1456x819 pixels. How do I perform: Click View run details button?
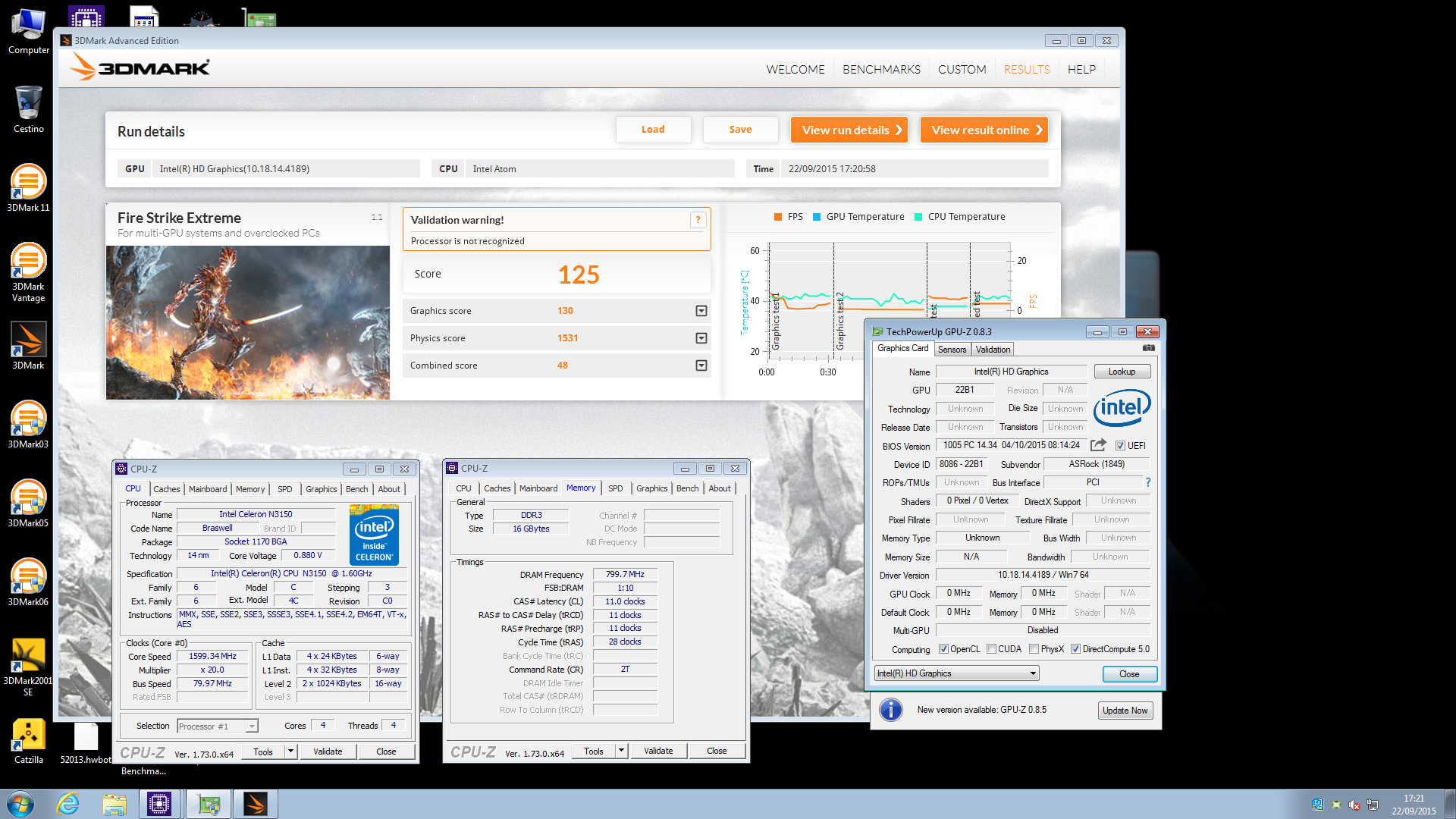pyautogui.click(x=849, y=130)
